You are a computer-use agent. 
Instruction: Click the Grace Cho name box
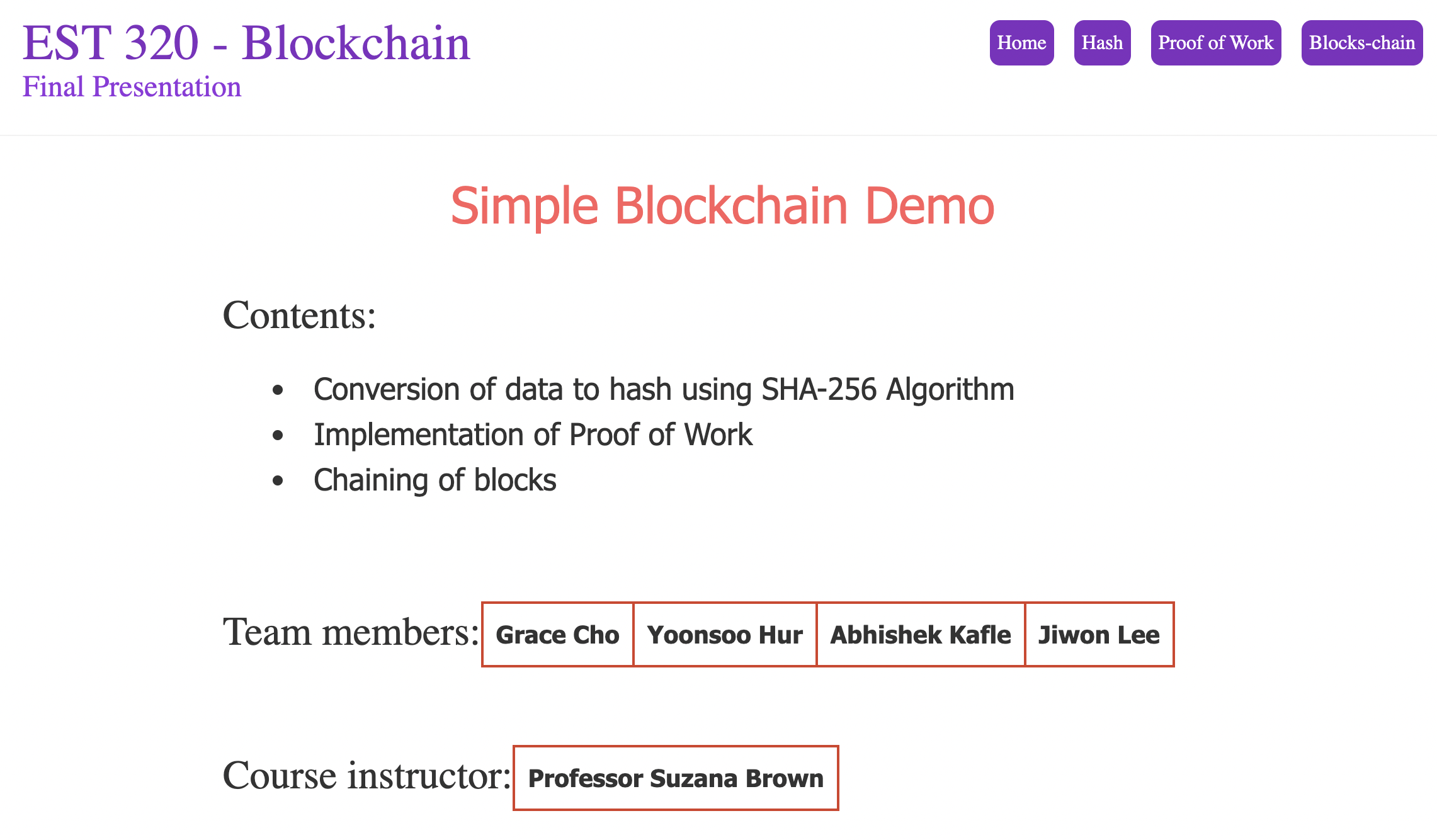(x=557, y=635)
